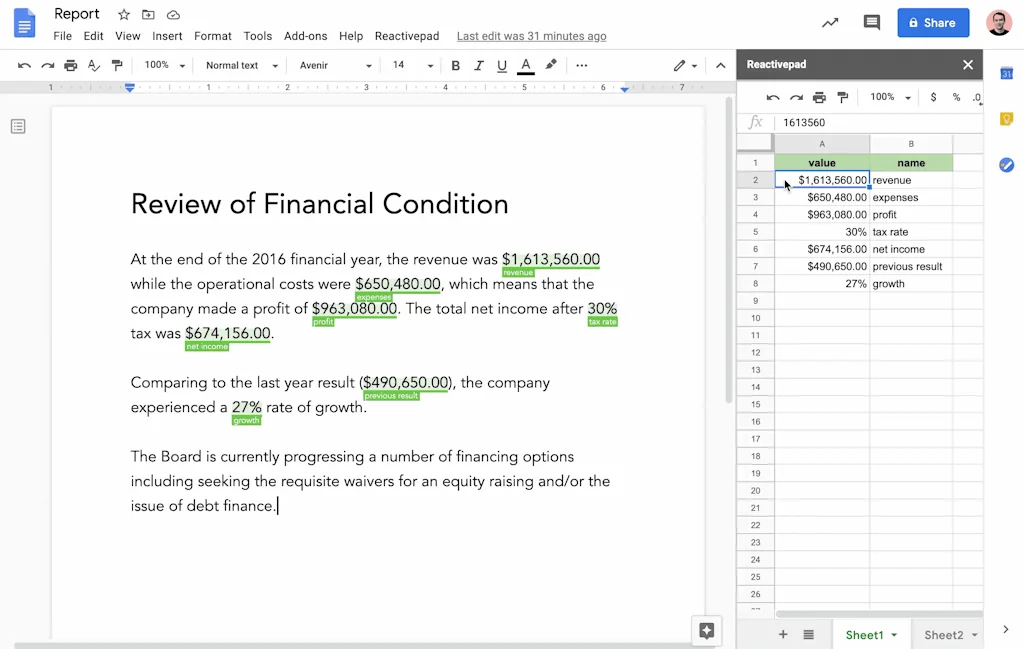Image resolution: width=1024 pixels, height=649 pixels.
Task: Enable underline formatting
Action: click(x=500, y=64)
